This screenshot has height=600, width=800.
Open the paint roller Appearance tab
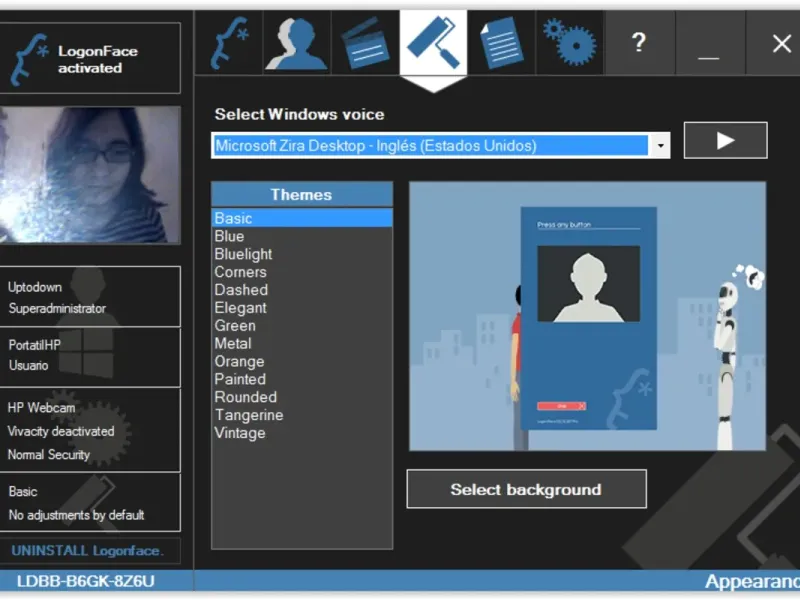(433, 44)
